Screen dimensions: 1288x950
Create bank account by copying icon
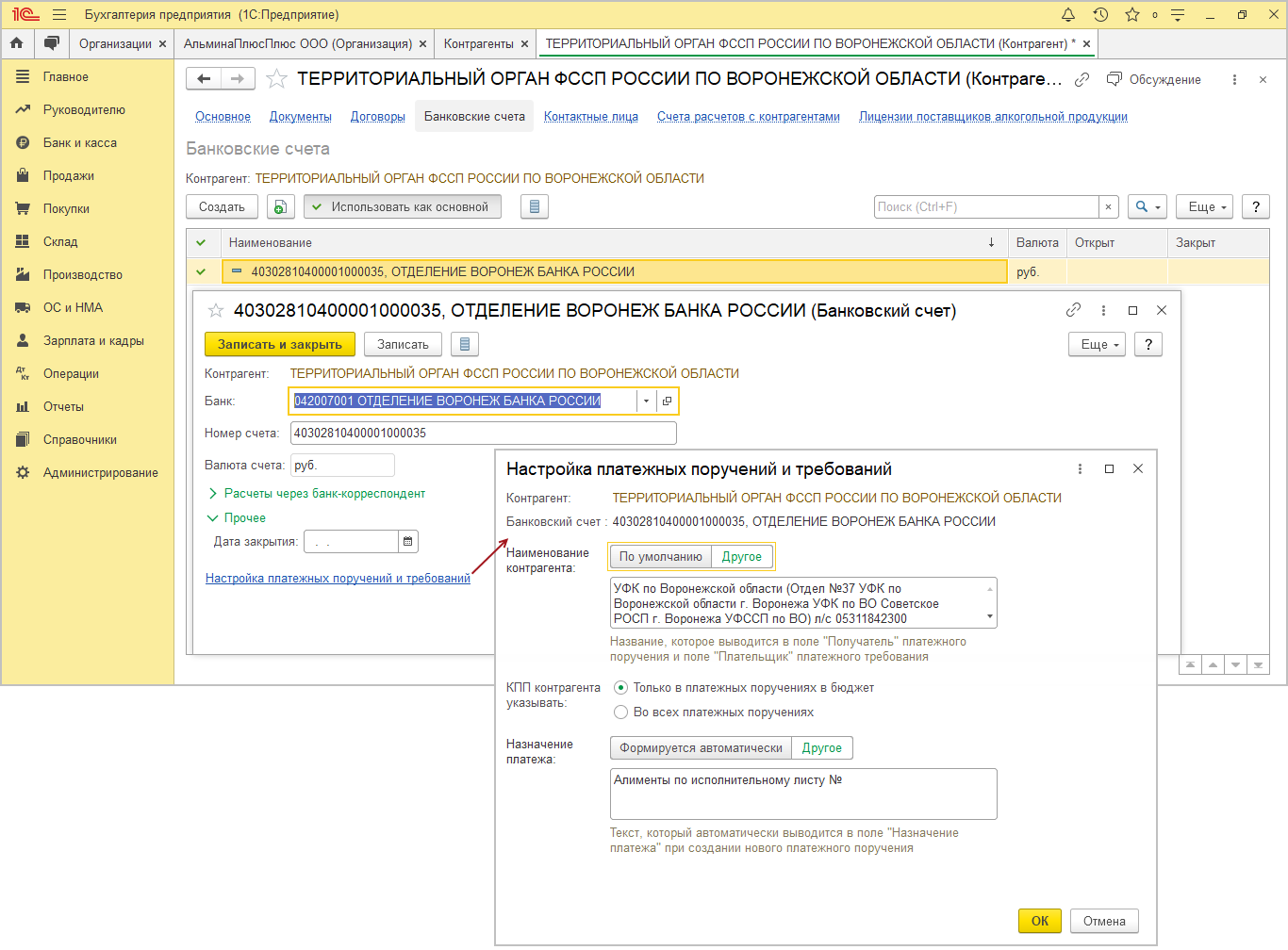[280, 207]
